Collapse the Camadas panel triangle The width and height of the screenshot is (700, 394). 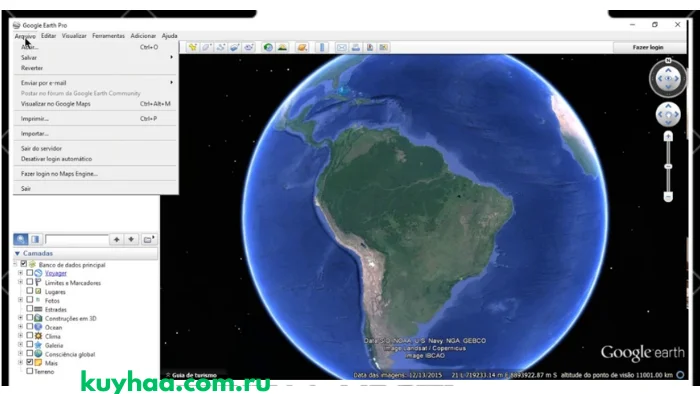pos(17,253)
